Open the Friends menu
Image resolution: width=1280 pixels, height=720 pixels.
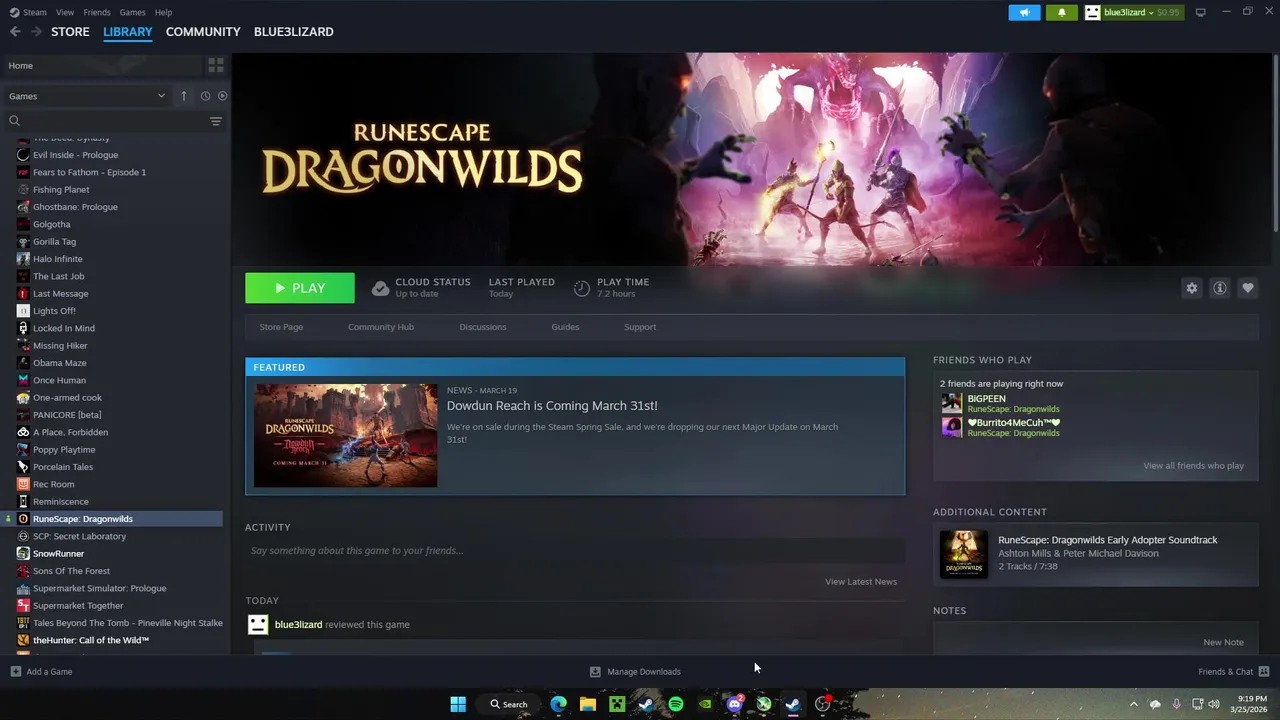click(97, 12)
